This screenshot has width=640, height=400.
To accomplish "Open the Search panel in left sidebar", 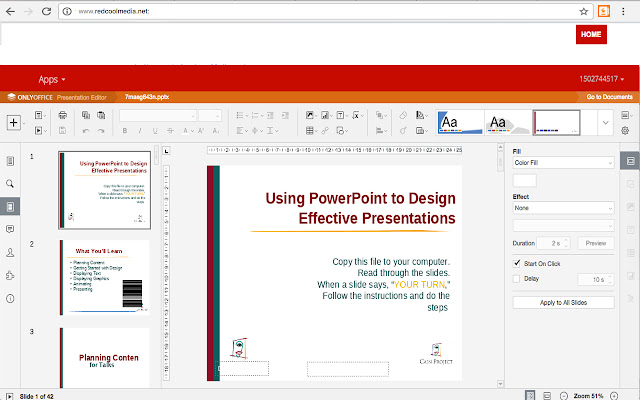I will click(10, 184).
